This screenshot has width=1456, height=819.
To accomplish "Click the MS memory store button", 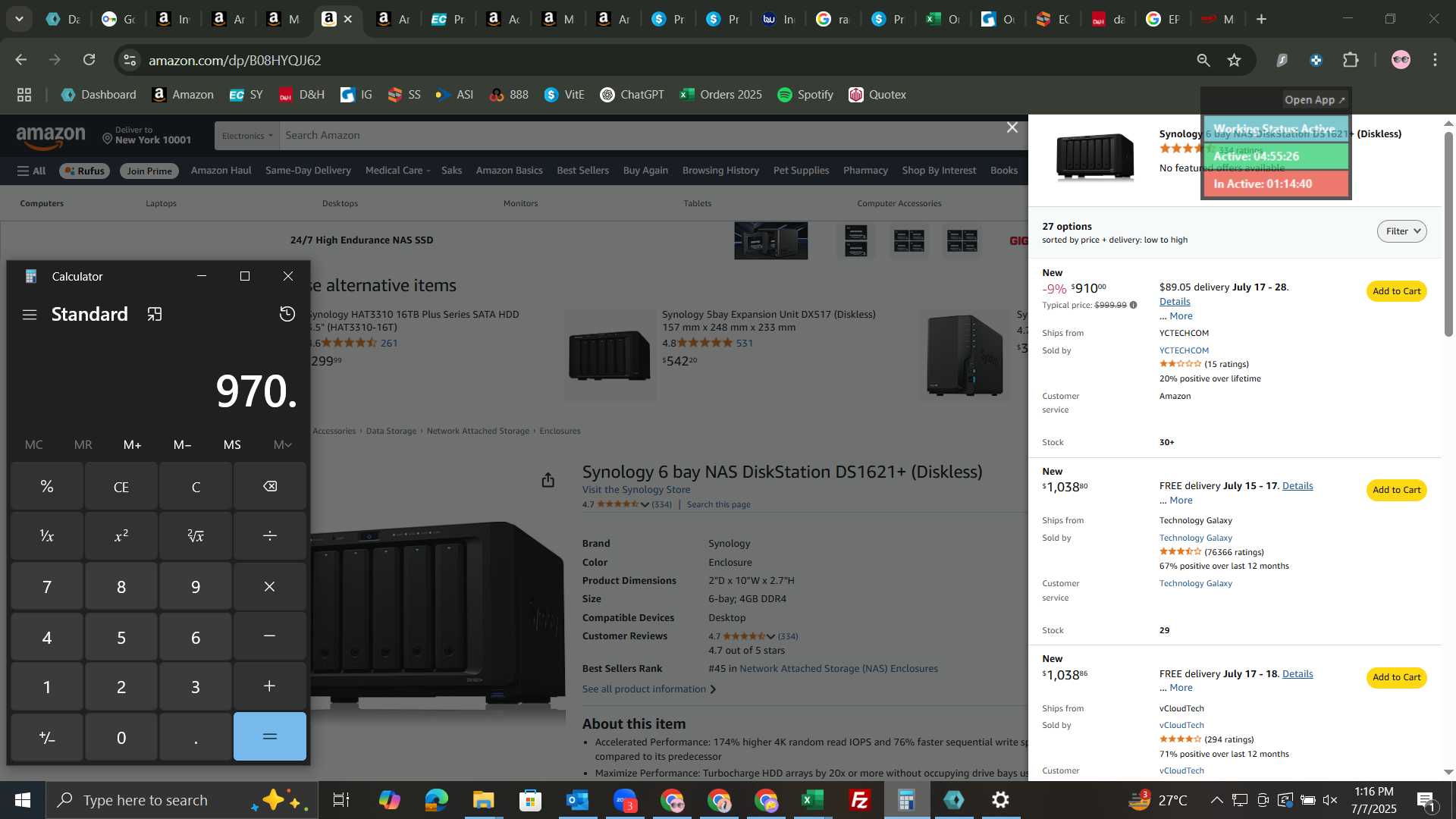I will tap(232, 445).
